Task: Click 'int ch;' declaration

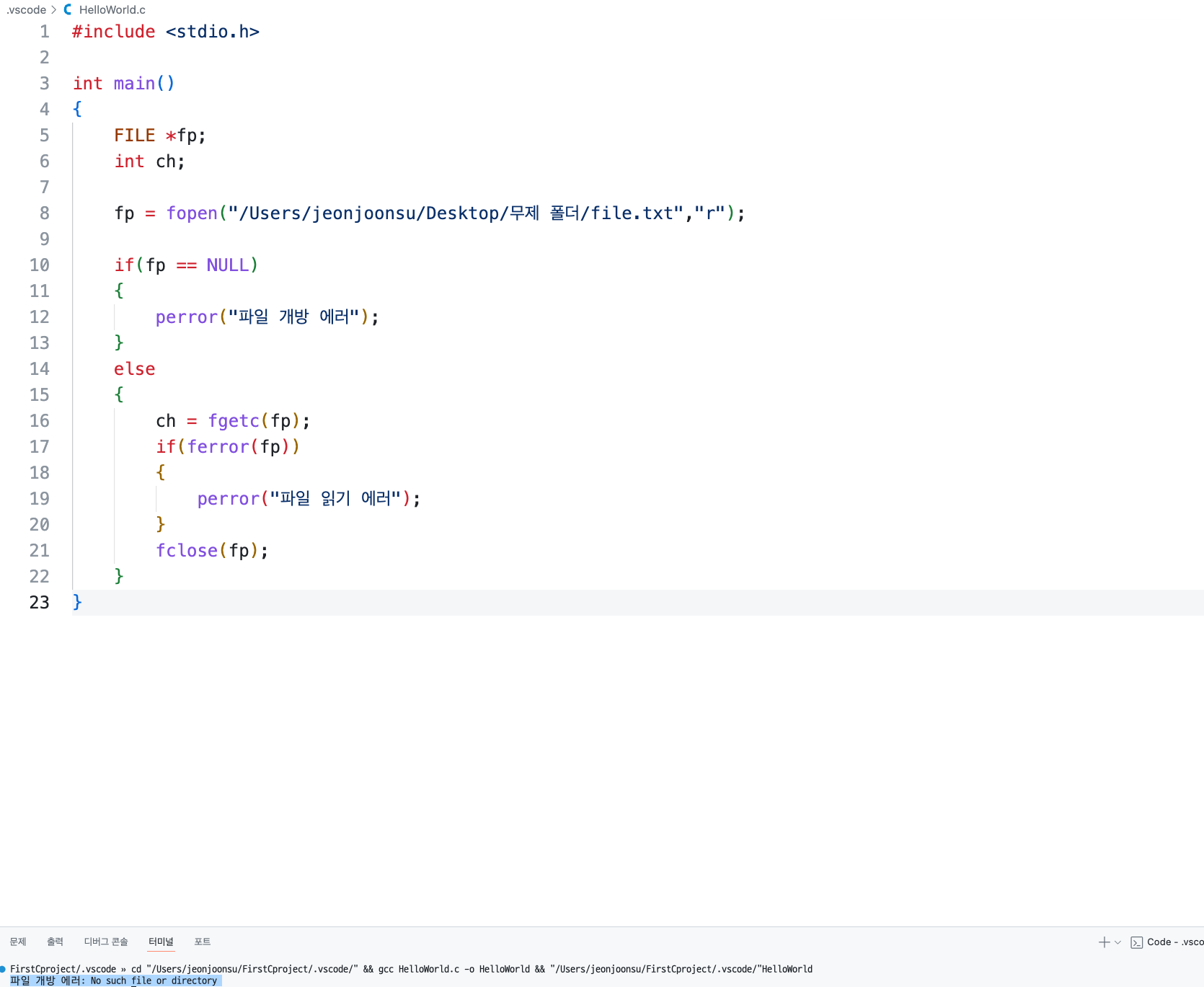Action: [150, 161]
